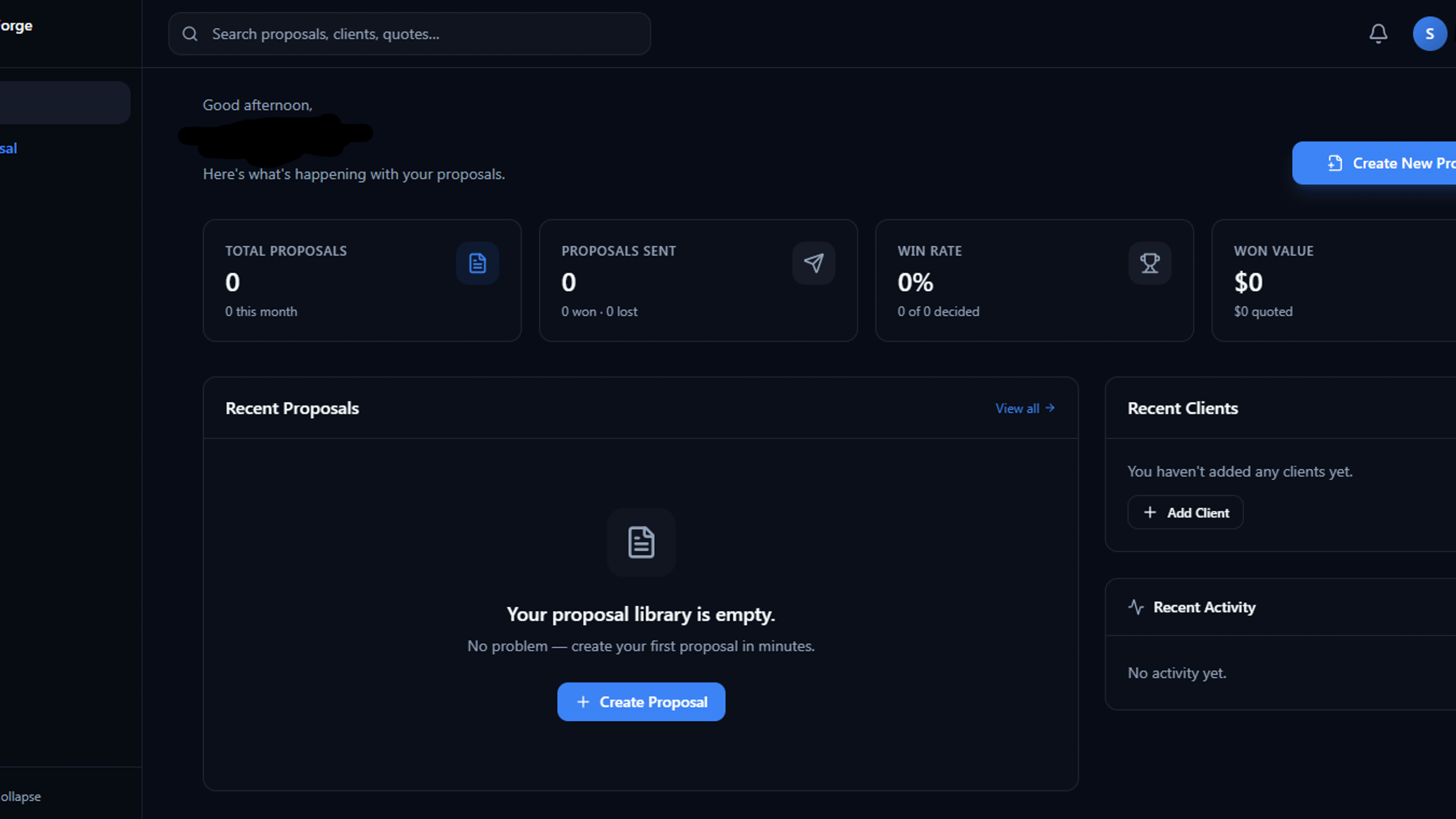The width and height of the screenshot is (1456, 819).
Task: Open the user avatar S menu
Action: pyautogui.click(x=1429, y=34)
